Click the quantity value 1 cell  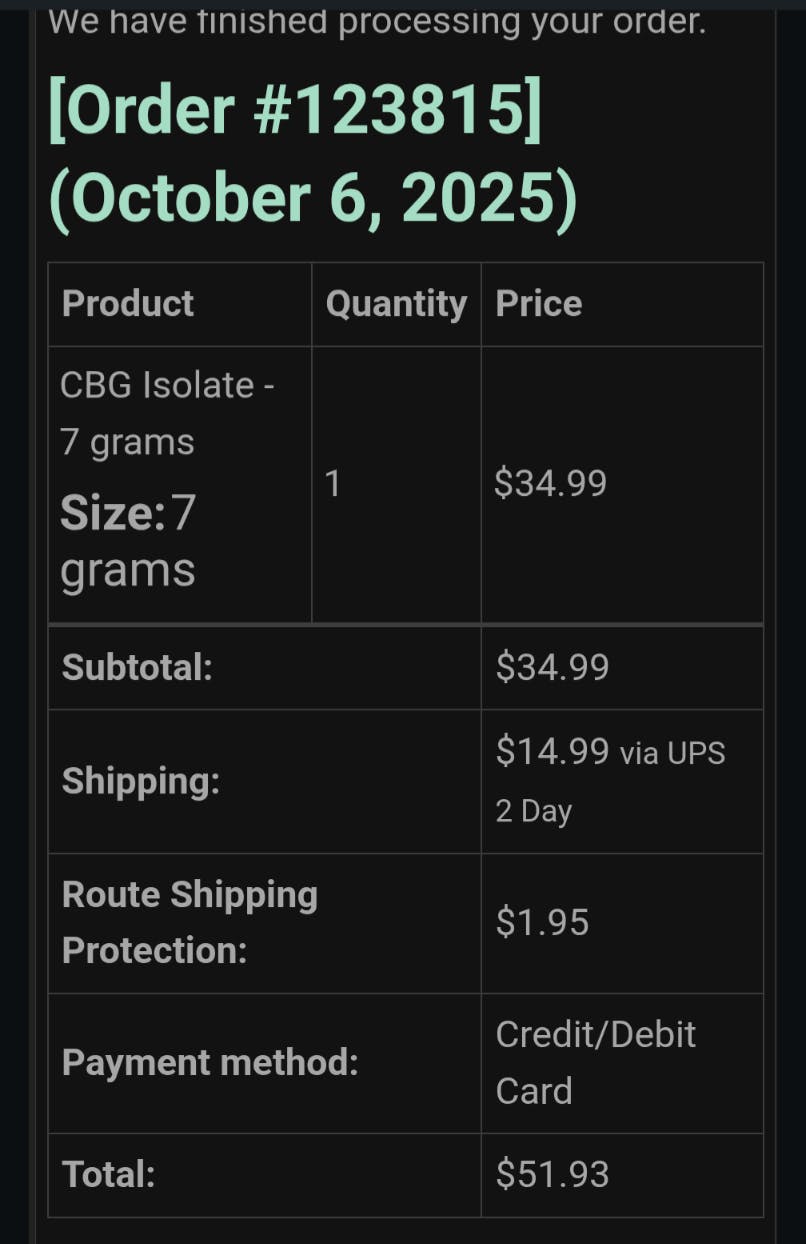click(x=333, y=484)
